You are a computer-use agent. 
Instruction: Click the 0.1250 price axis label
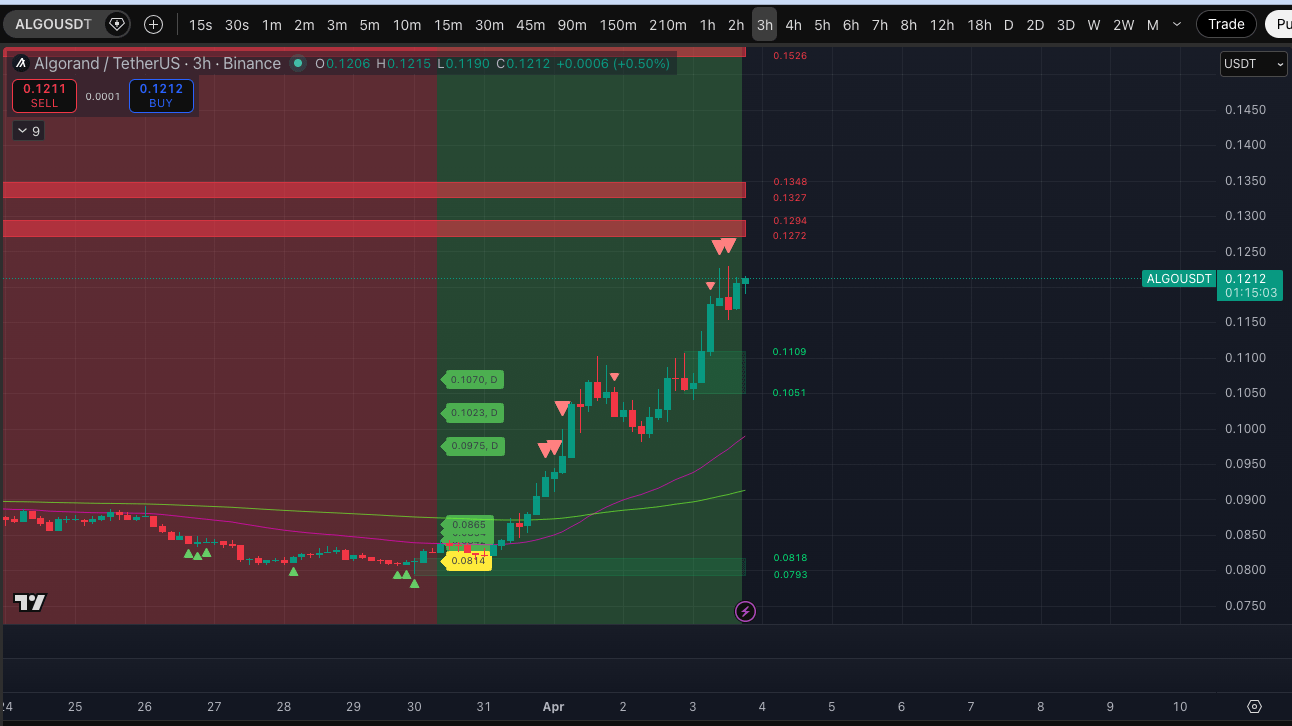point(1245,251)
